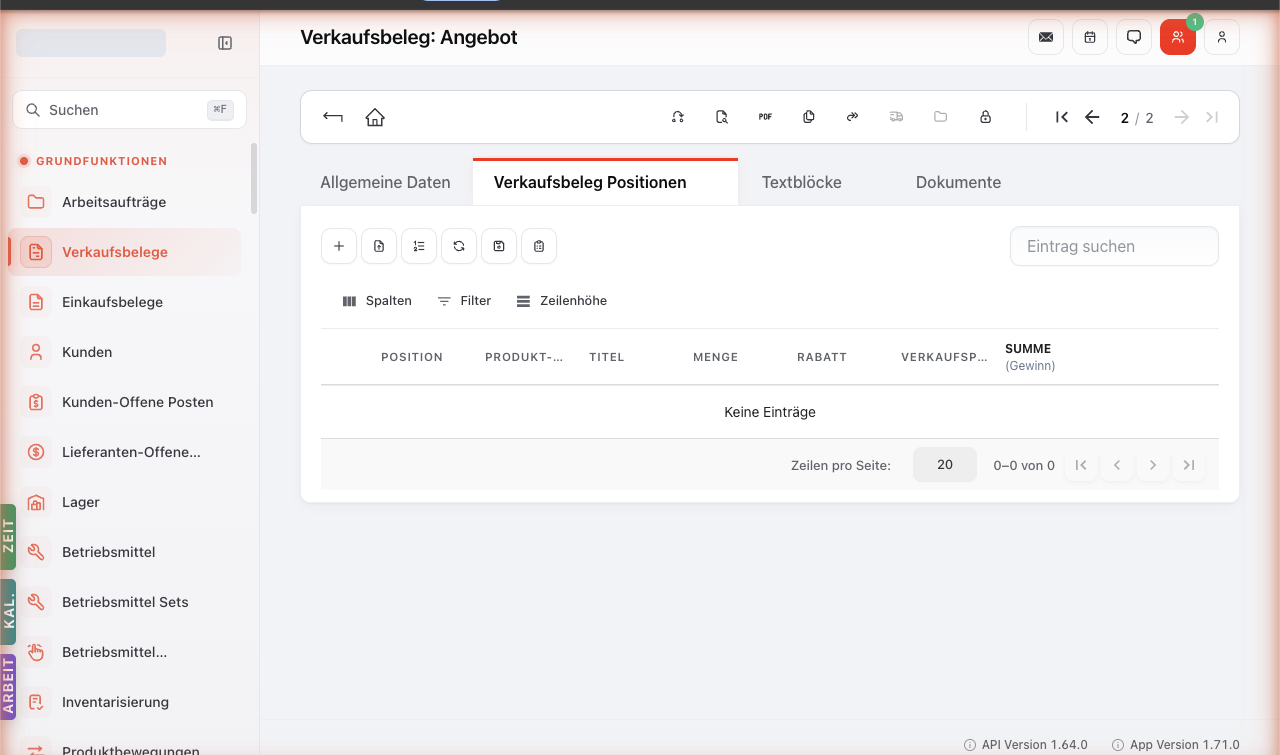Click the sidebar scrollbar
The height and width of the screenshot is (755, 1280).
[254, 178]
